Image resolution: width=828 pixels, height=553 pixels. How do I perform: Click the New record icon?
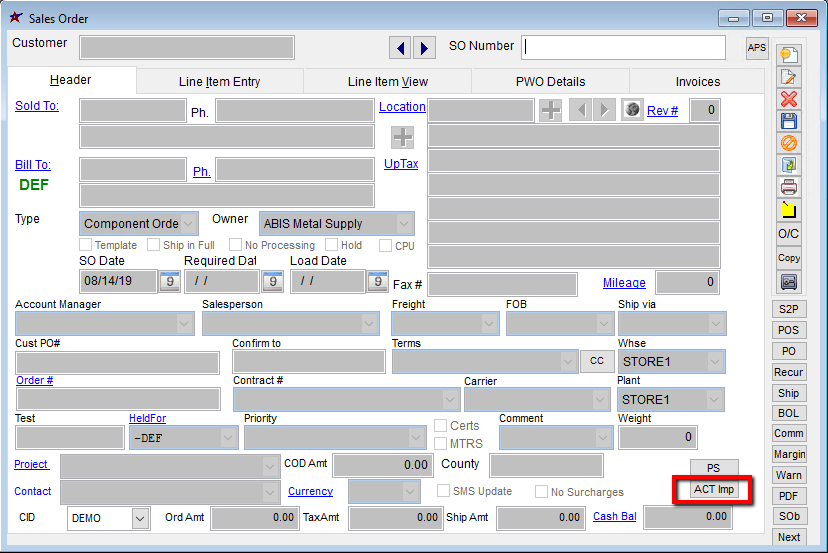click(789, 55)
